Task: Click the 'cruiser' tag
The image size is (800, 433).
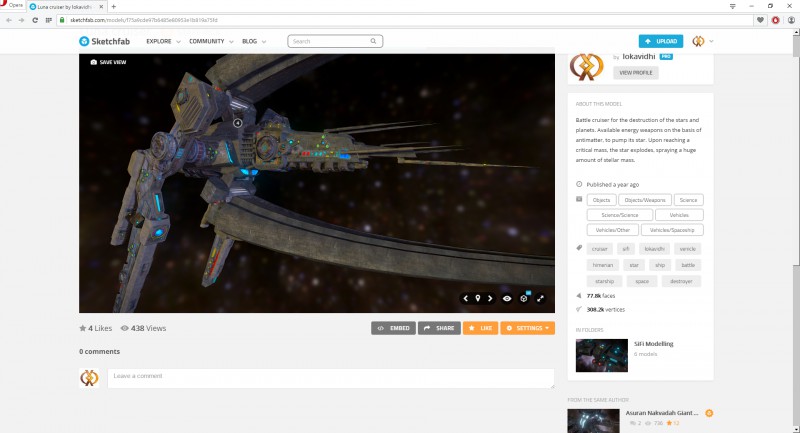Action: tap(599, 249)
